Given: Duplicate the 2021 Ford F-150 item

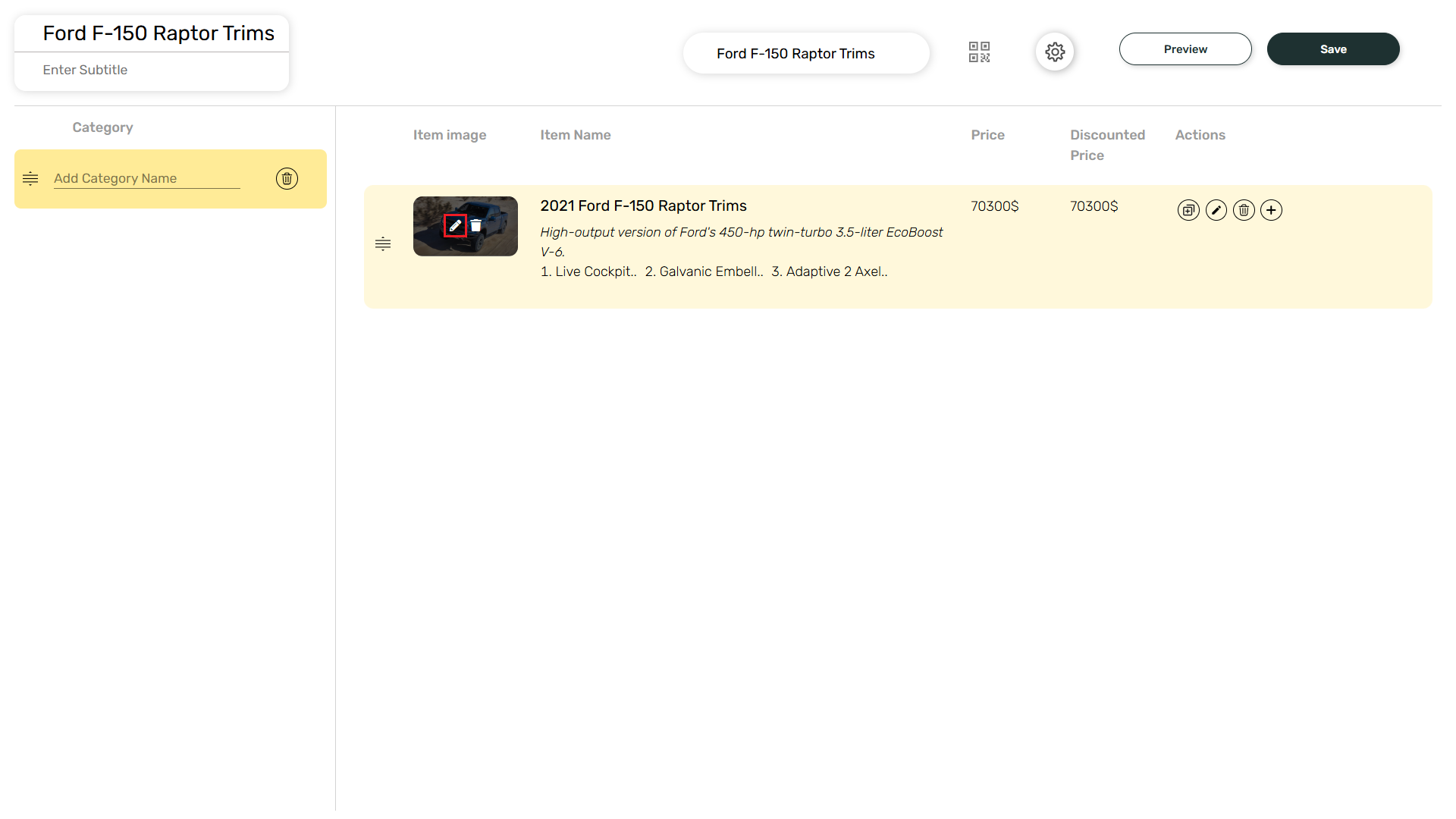Looking at the screenshot, I should coord(1188,210).
